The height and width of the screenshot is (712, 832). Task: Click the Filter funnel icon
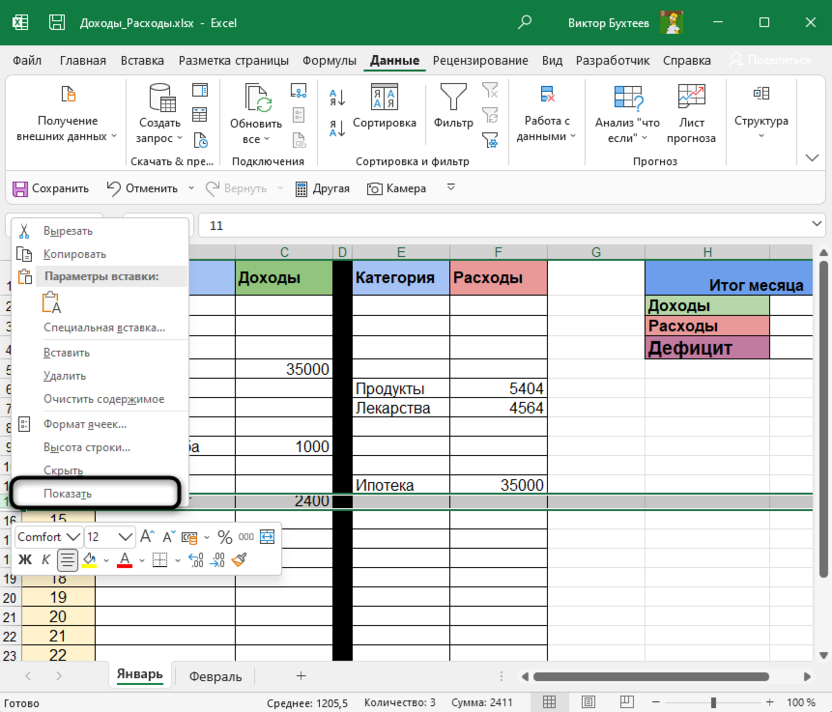[453, 99]
